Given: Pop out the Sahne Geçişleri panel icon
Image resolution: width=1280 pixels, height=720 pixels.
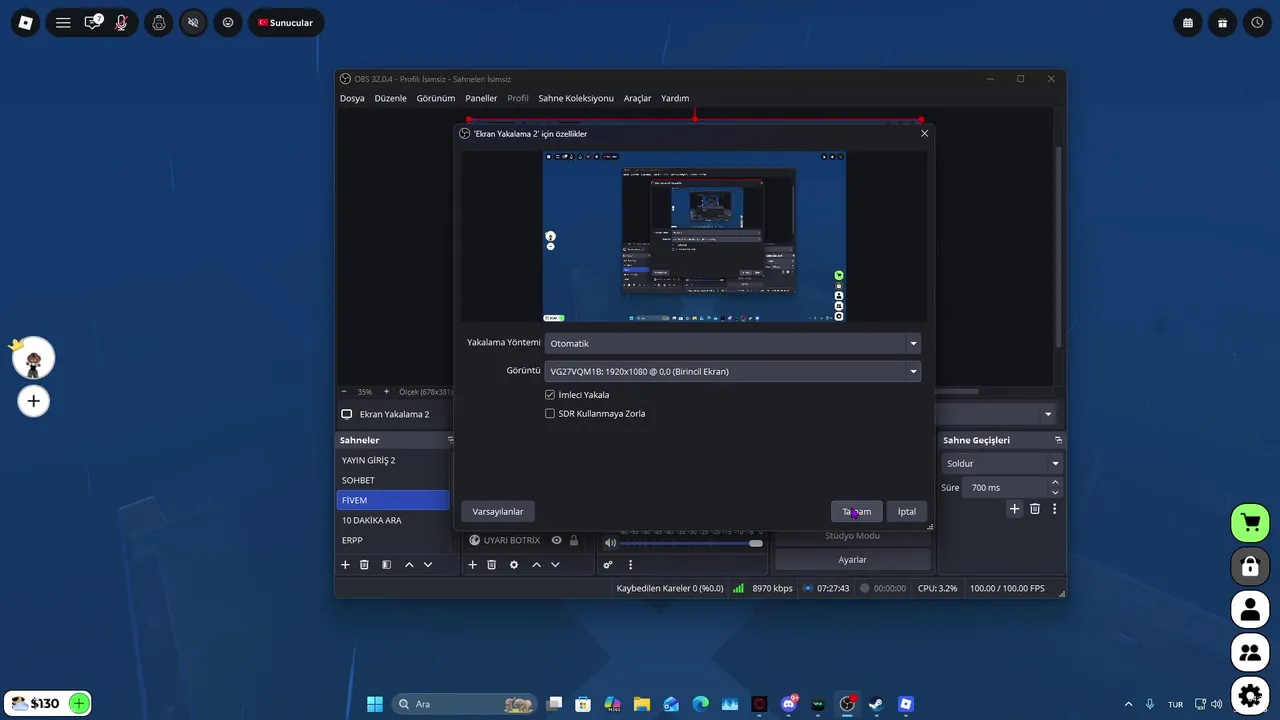Looking at the screenshot, I should point(1058,440).
